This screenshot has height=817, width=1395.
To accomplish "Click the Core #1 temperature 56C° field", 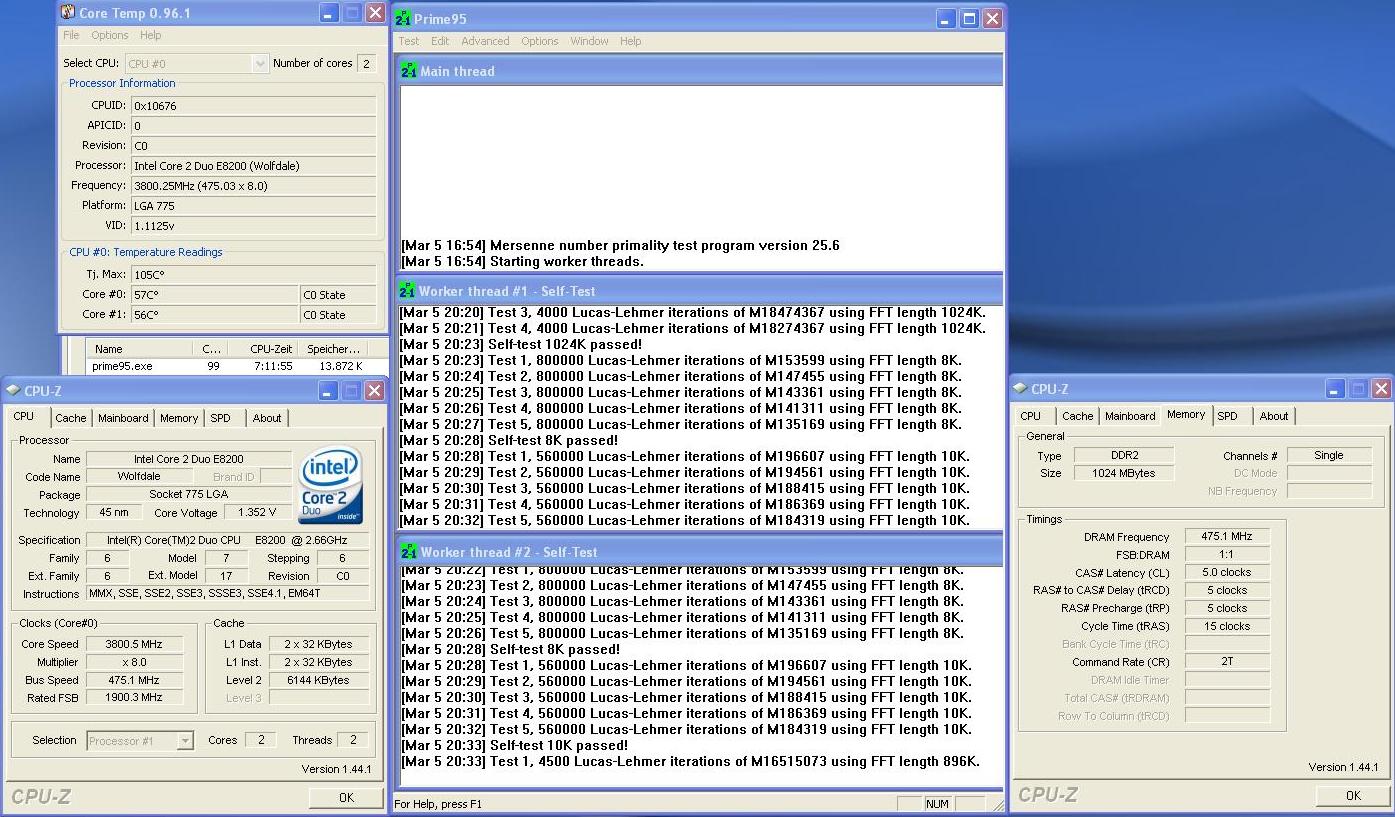I will click(215, 314).
